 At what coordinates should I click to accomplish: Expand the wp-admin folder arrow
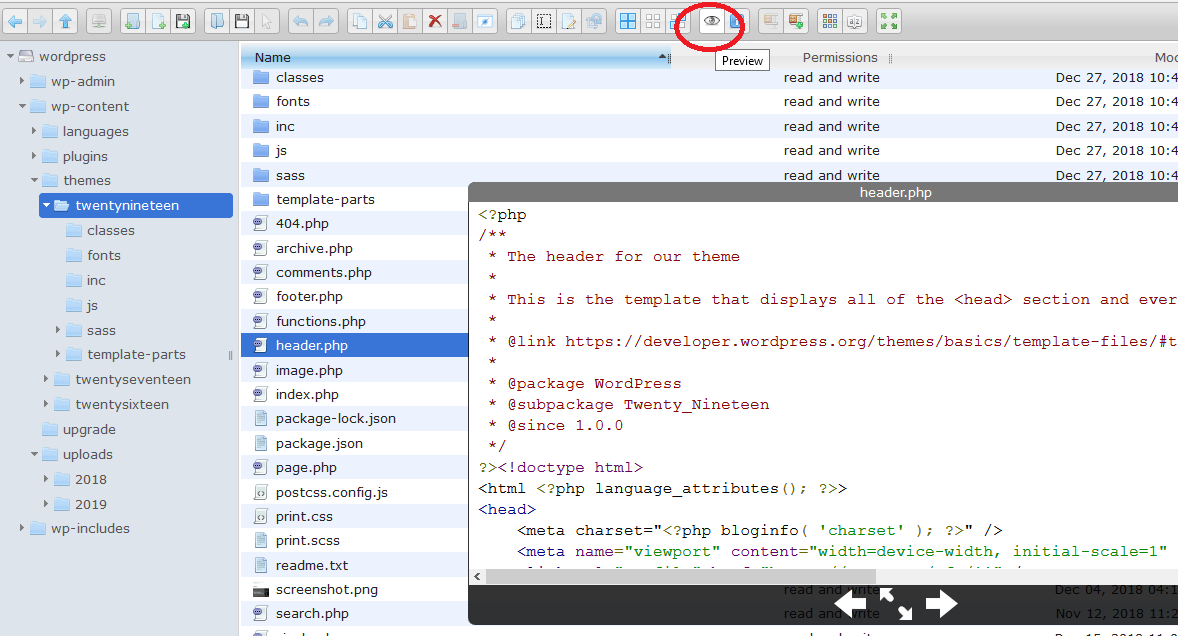coord(22,81)
